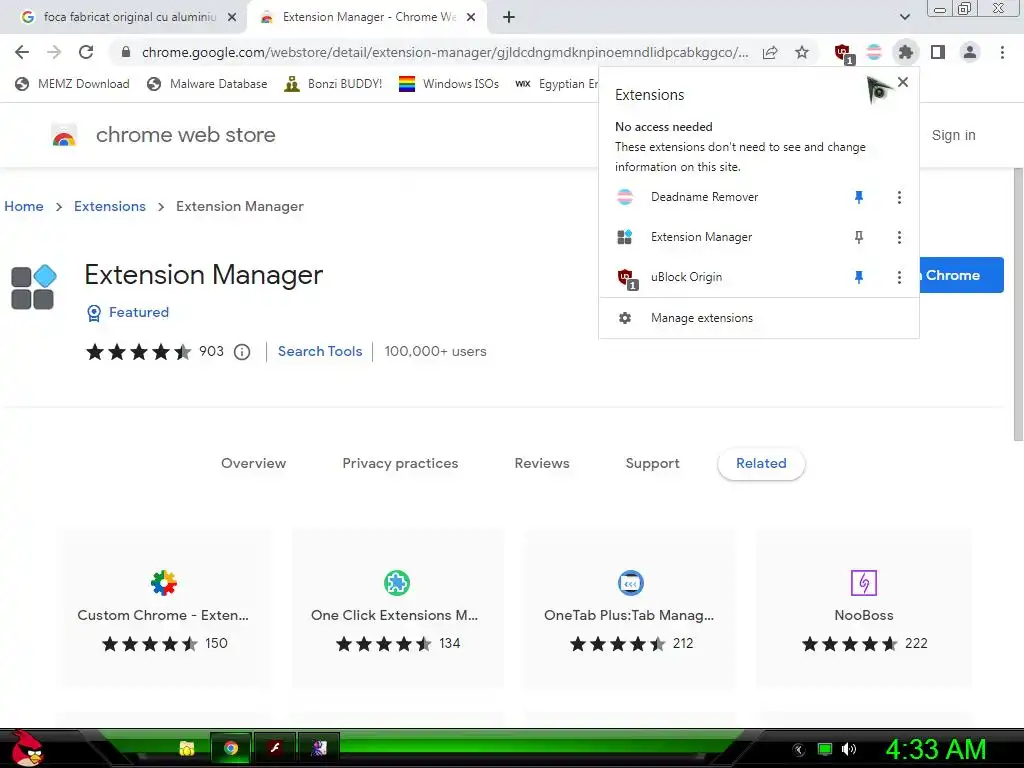
Task: Open more options for Extension Manager
Action: click(x=899, y=237)
